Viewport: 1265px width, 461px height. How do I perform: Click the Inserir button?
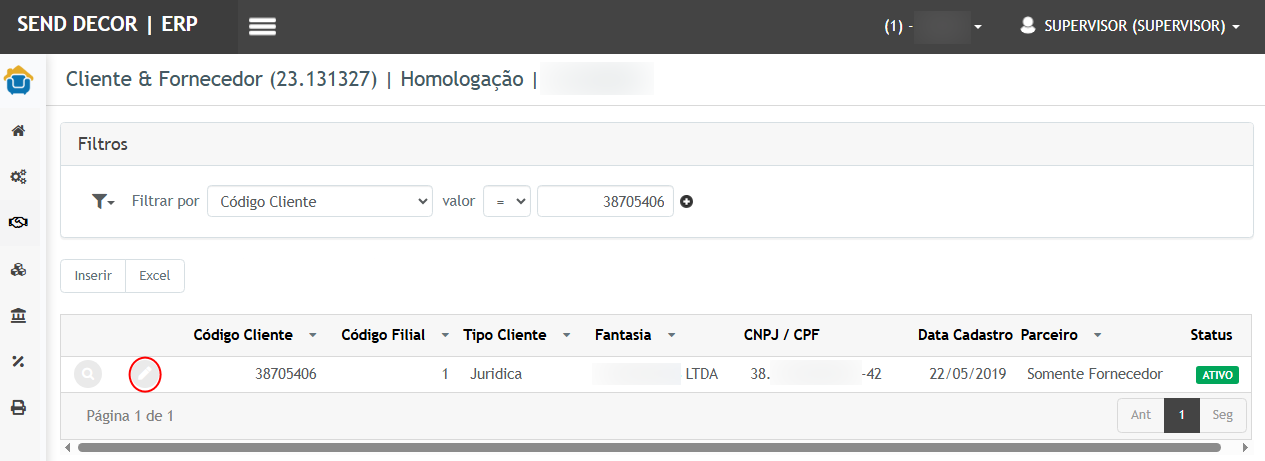point(93,276)
